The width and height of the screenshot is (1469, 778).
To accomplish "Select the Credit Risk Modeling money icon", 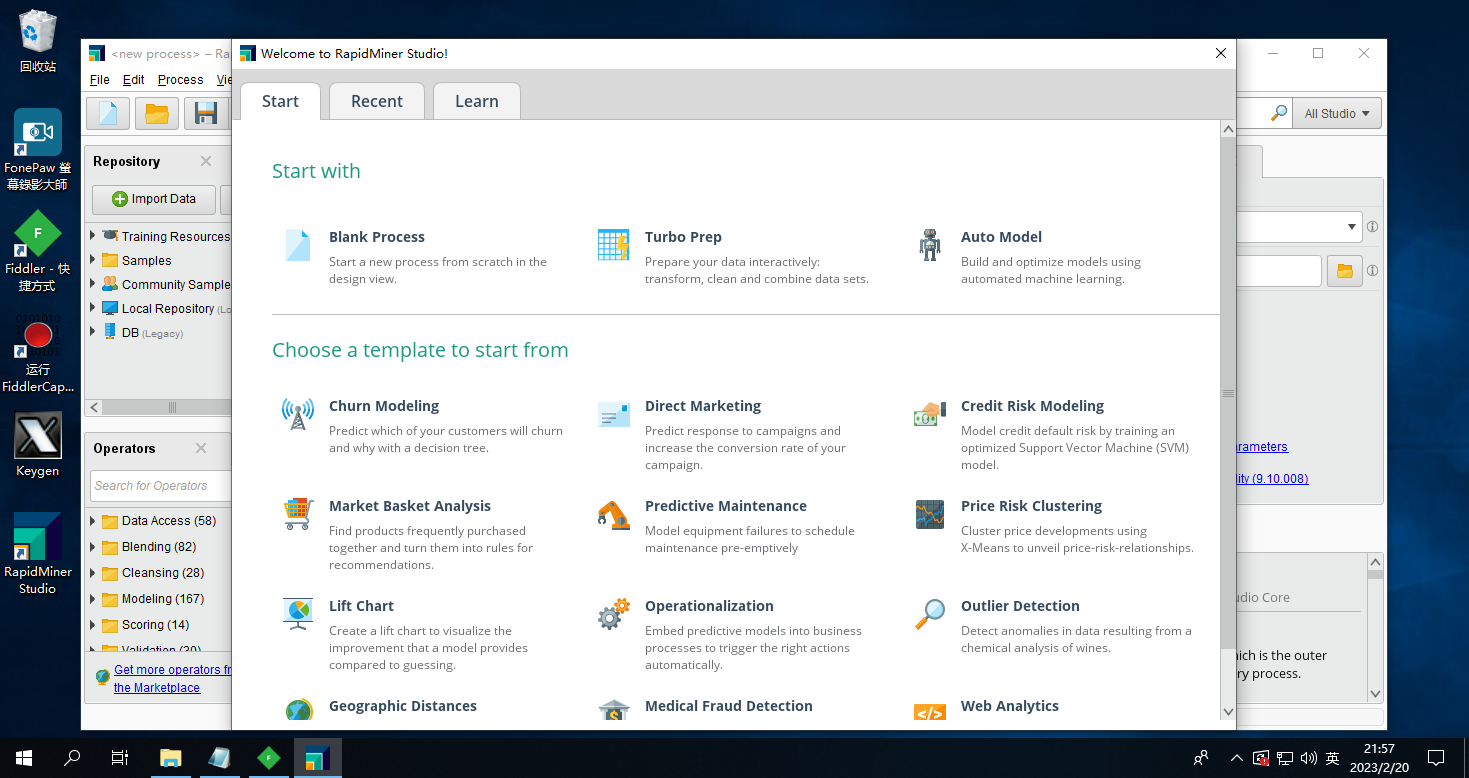I will (930, 414).
